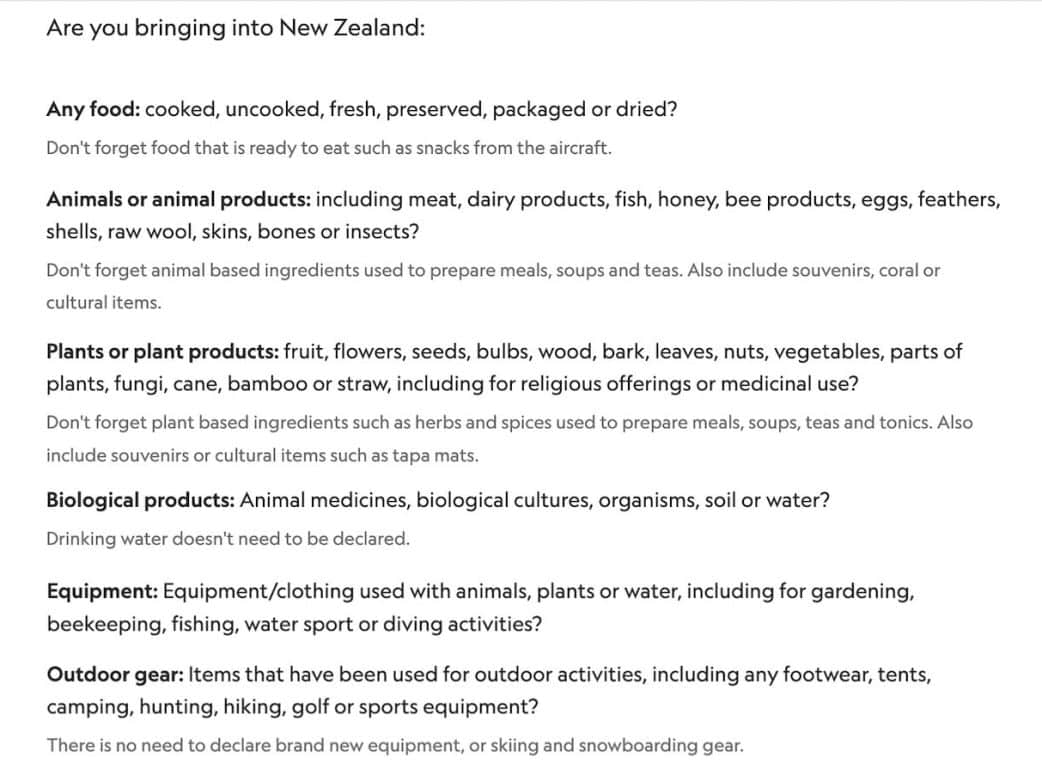Image resolution: width=1042 pixels, height=782 pixels.
Task: Click the bold "Animals or animal products:" label
Action: (x=178, y=200)
